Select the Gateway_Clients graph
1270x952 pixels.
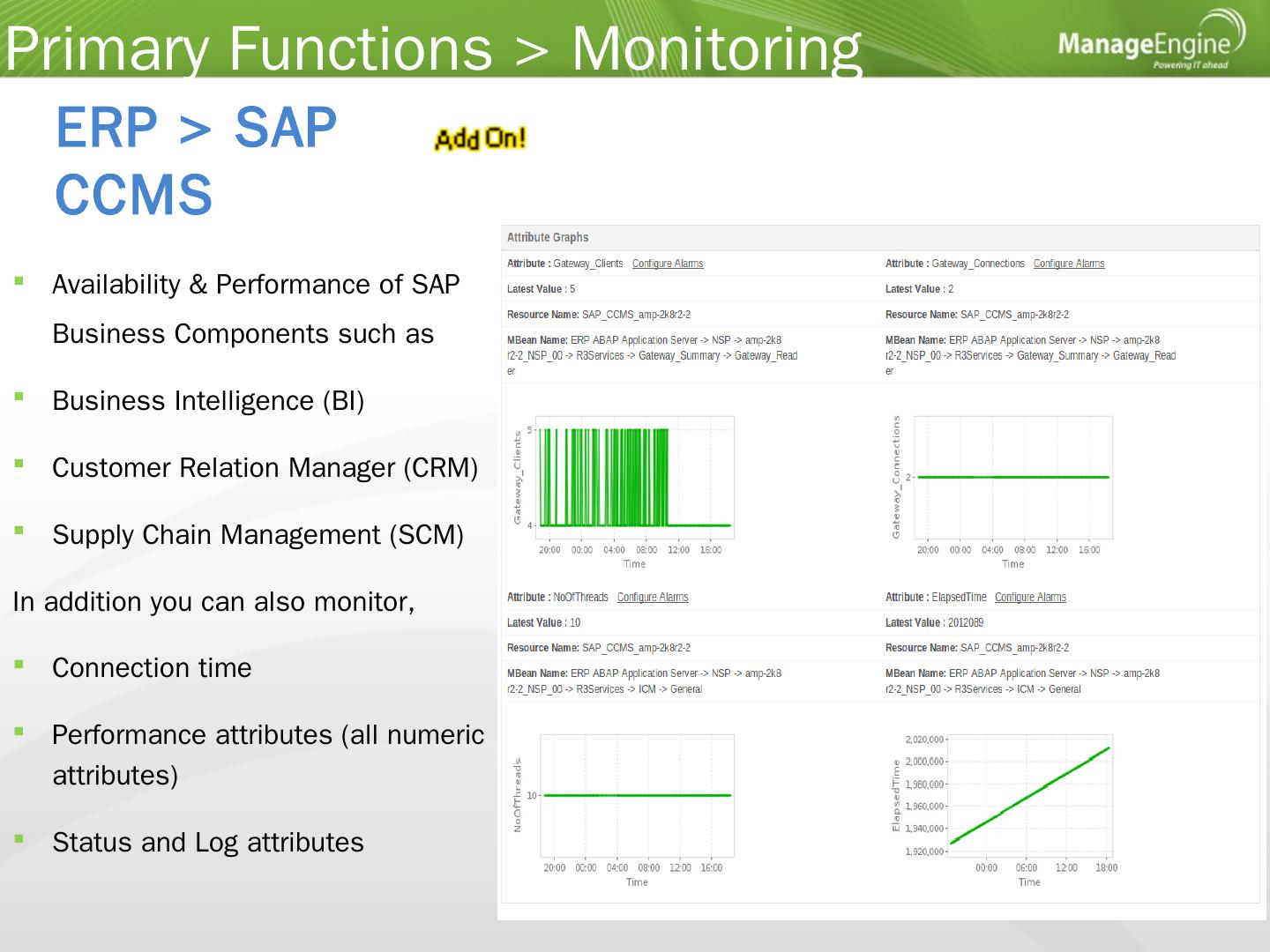click(x=624, y=492)
